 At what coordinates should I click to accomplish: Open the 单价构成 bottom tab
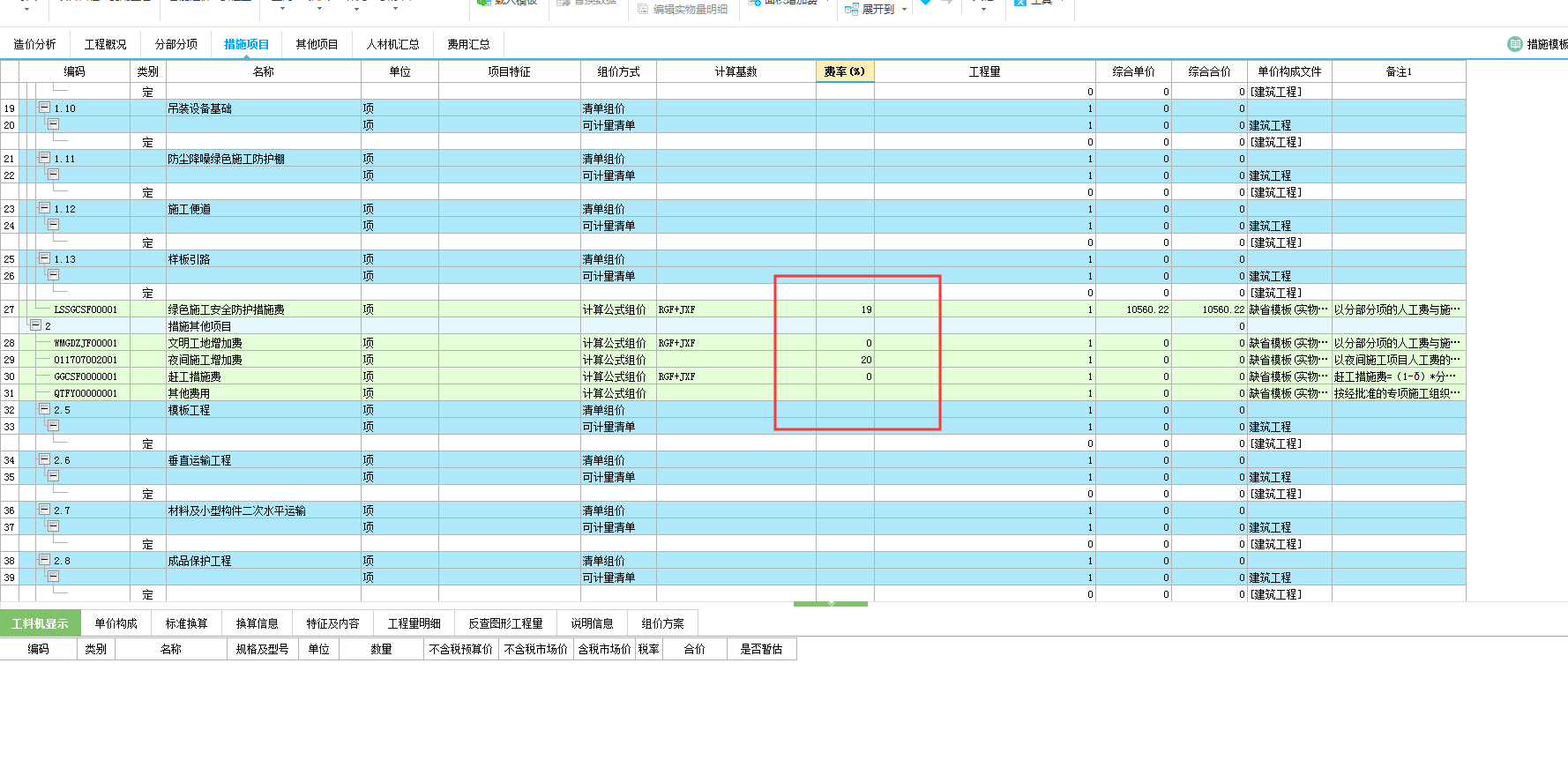pos(116,623)
